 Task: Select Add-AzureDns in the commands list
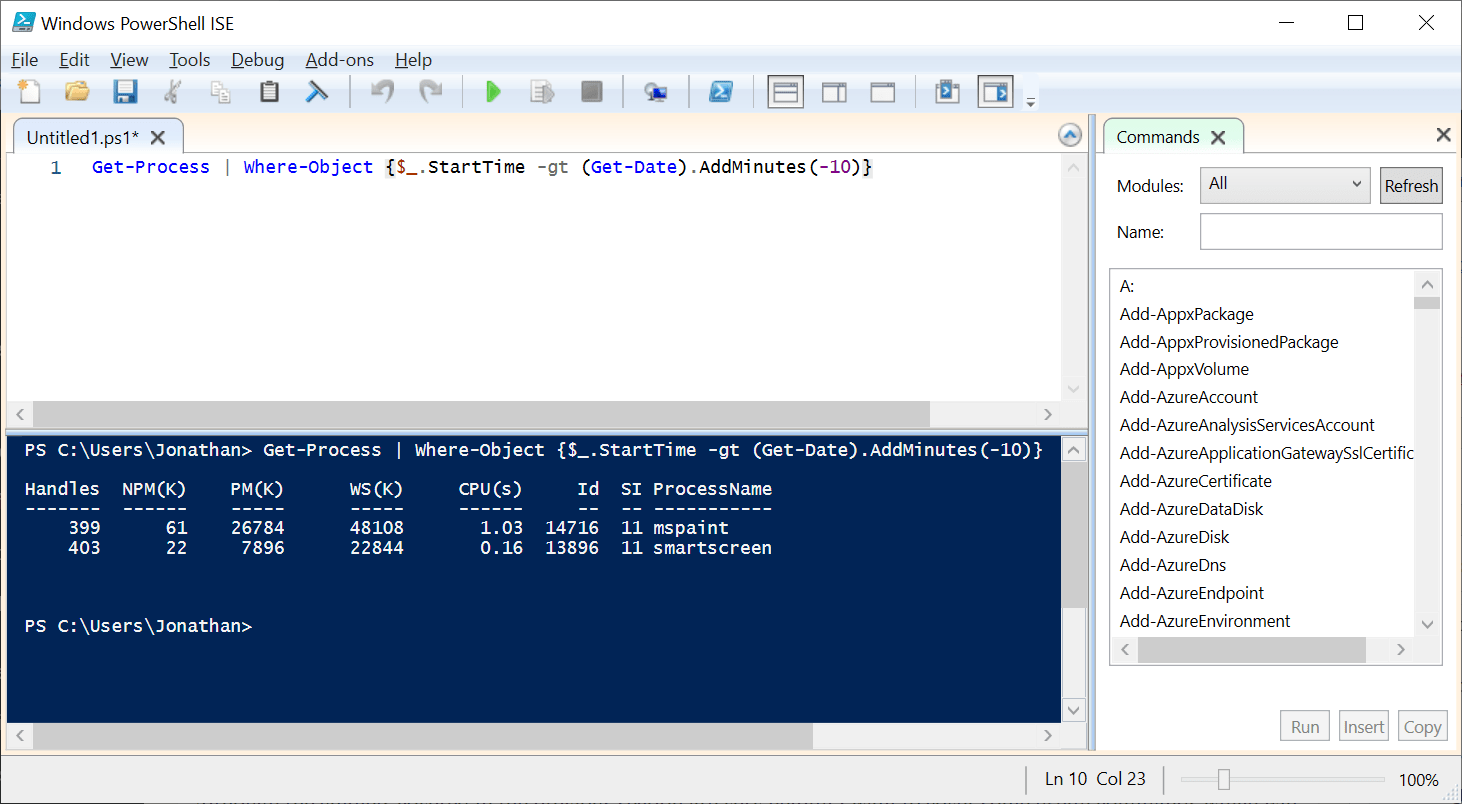[x=1173, y=565]
